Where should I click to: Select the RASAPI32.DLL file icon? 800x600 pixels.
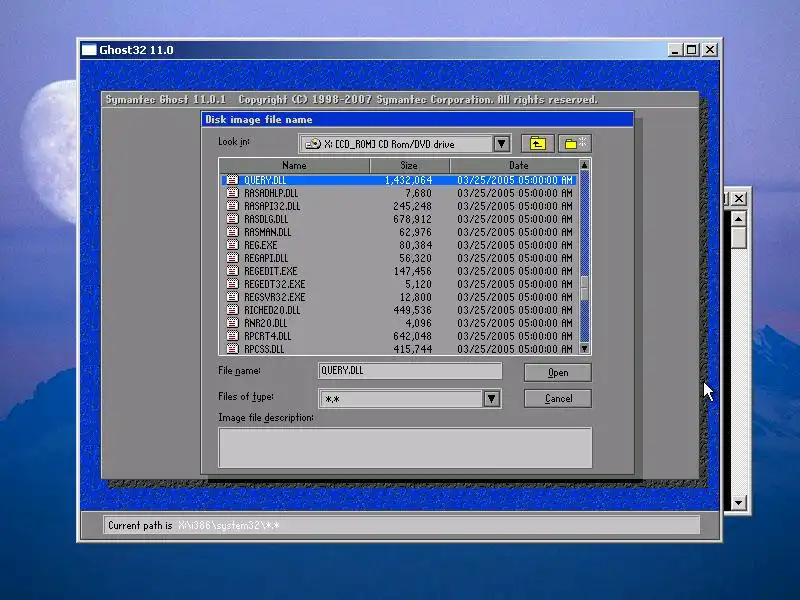pyautogui.click(x=232, y=206)
